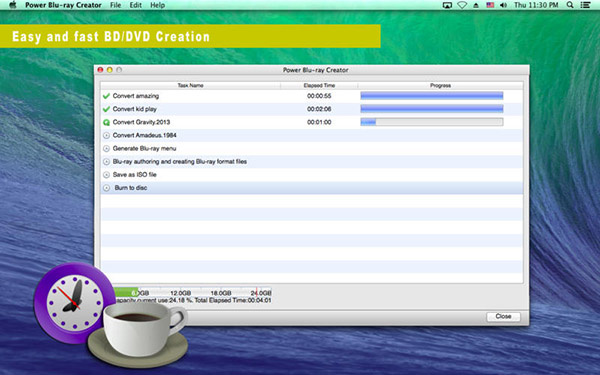Click the Thu 11:30 PM clock
Viewport: 600px width, 375px height.
click(x=536, y=5)
